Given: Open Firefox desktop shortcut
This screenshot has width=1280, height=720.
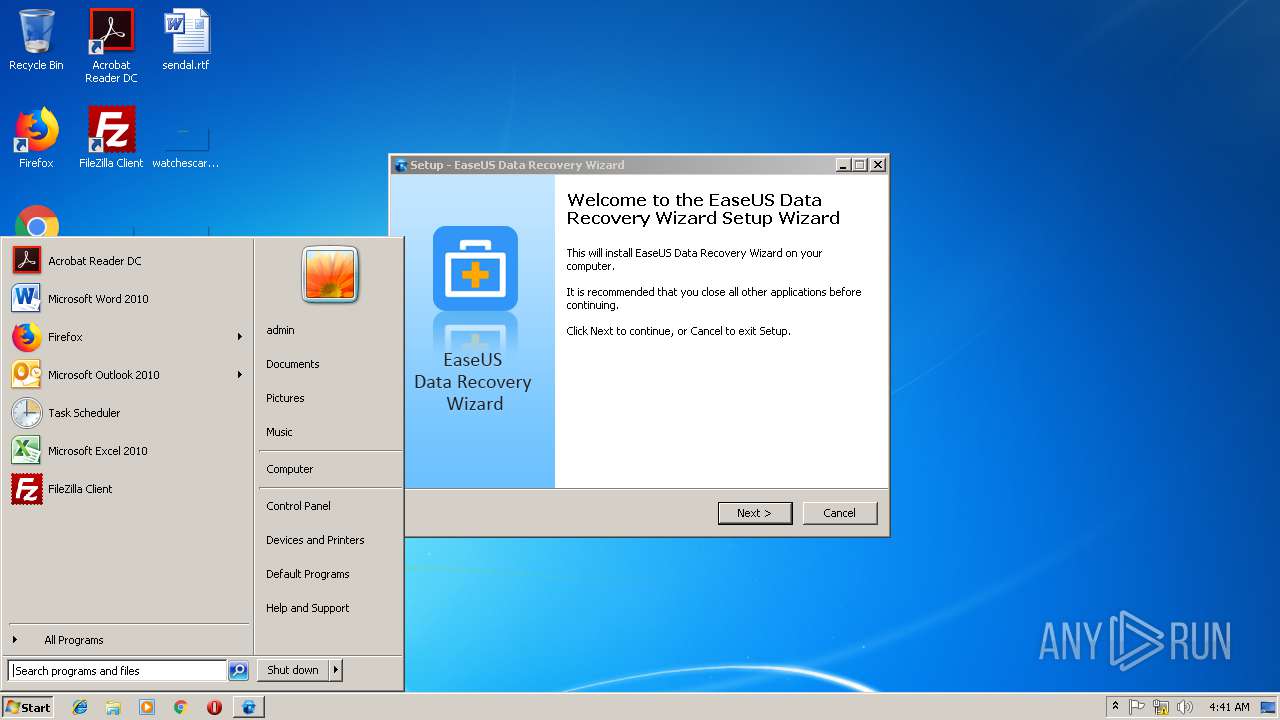Looking at the screenshot, I should (x=36, y=138).
